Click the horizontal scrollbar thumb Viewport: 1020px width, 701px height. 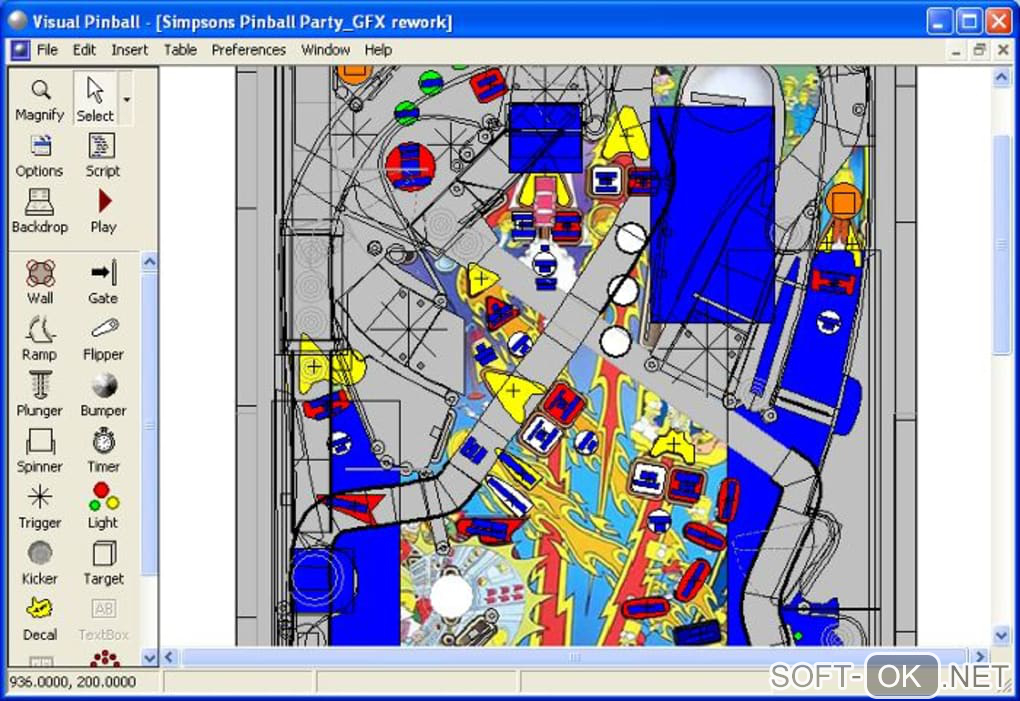pos(574,657)
